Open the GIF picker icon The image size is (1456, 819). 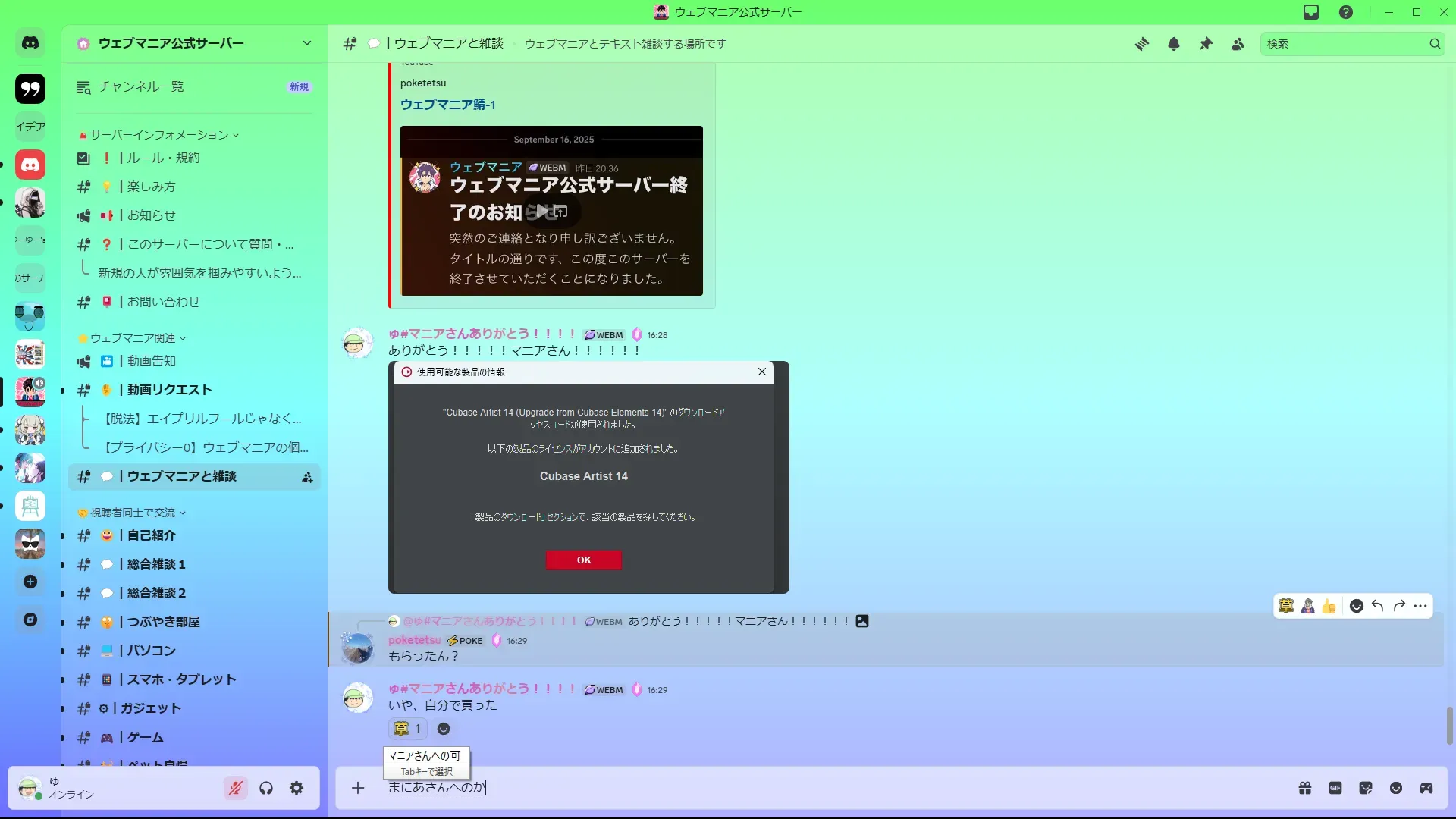1335,788
